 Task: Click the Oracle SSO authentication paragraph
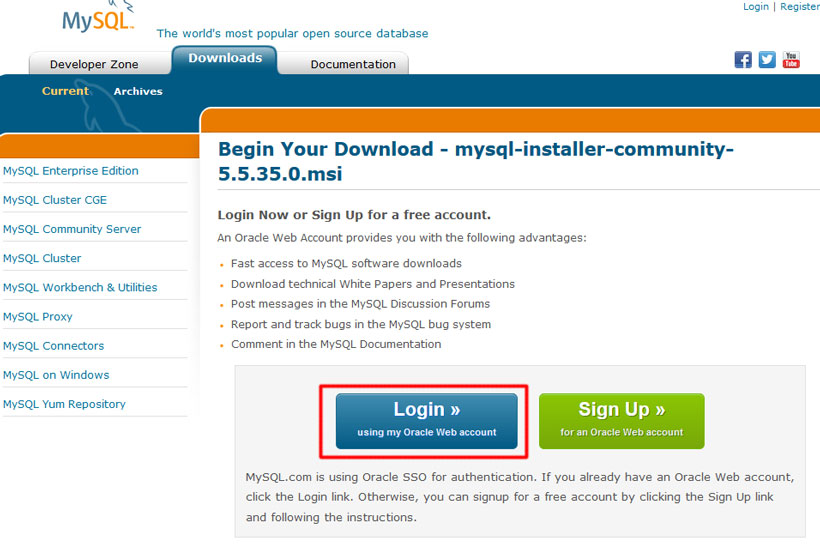pos(520,497)
